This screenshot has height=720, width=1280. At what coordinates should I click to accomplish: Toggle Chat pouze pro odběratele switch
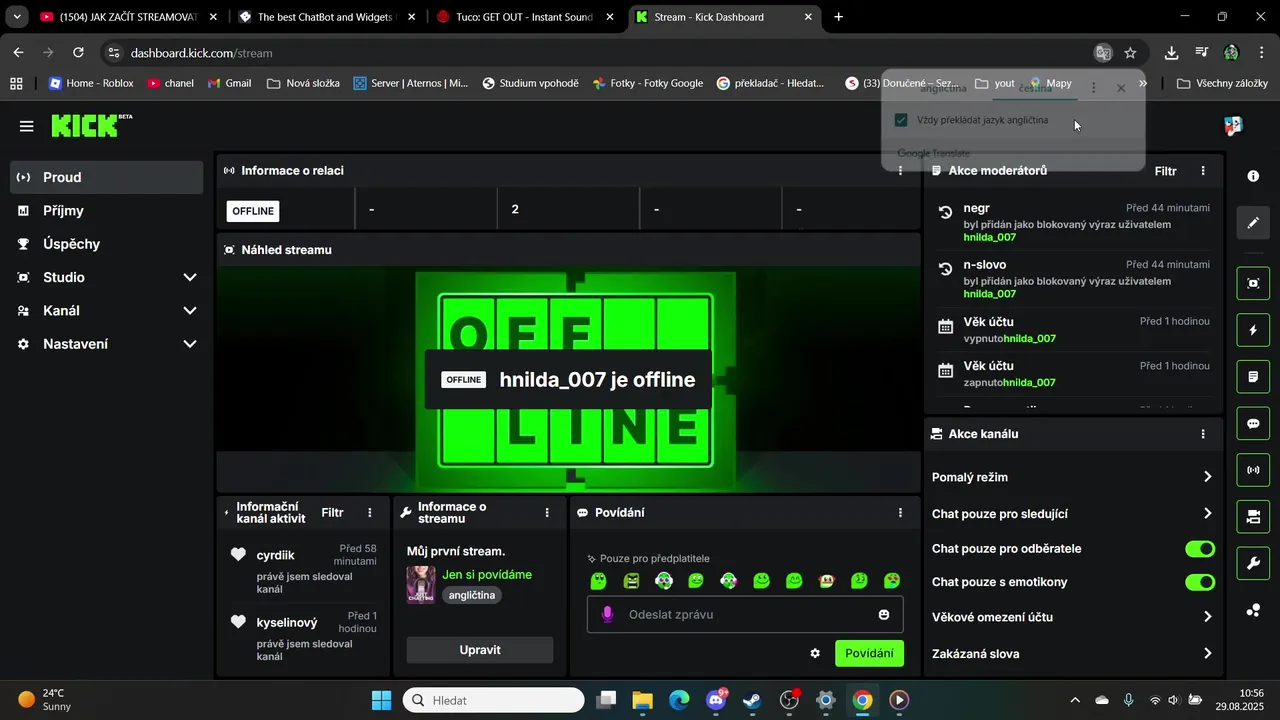click(x=1200, y=549)
